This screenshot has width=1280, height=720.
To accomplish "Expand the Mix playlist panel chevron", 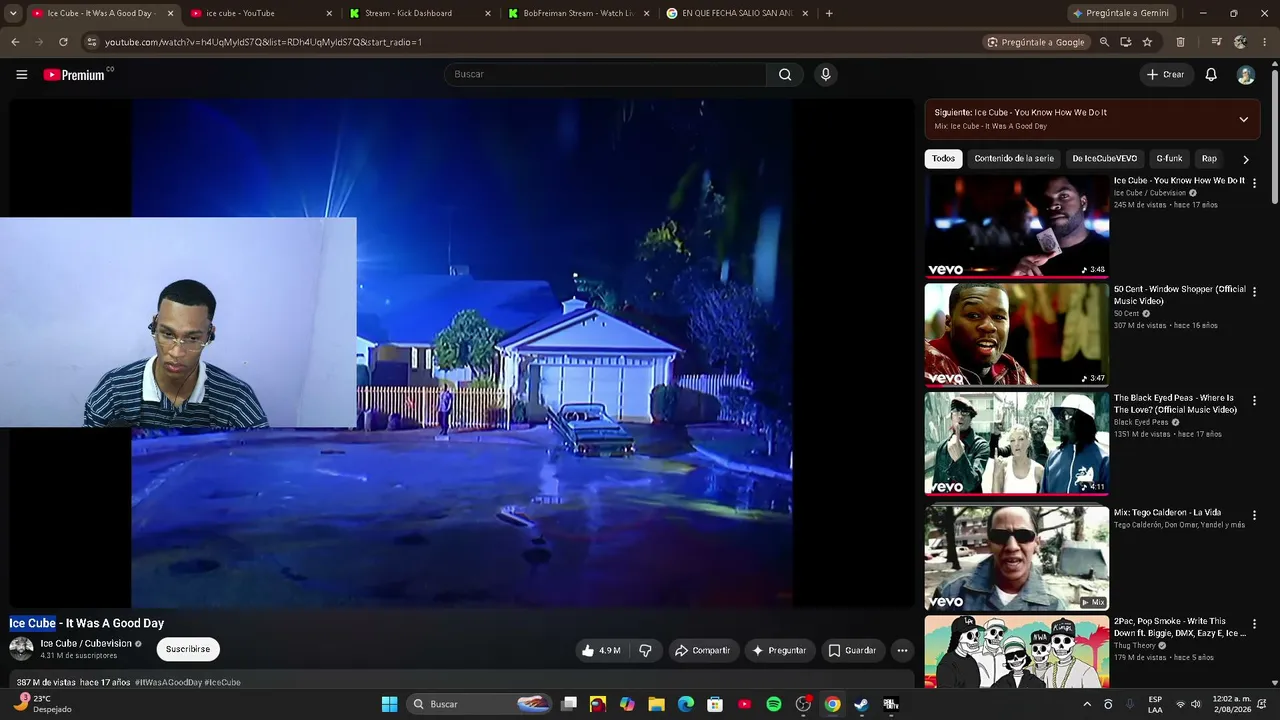I will (x=1243, y=119).
